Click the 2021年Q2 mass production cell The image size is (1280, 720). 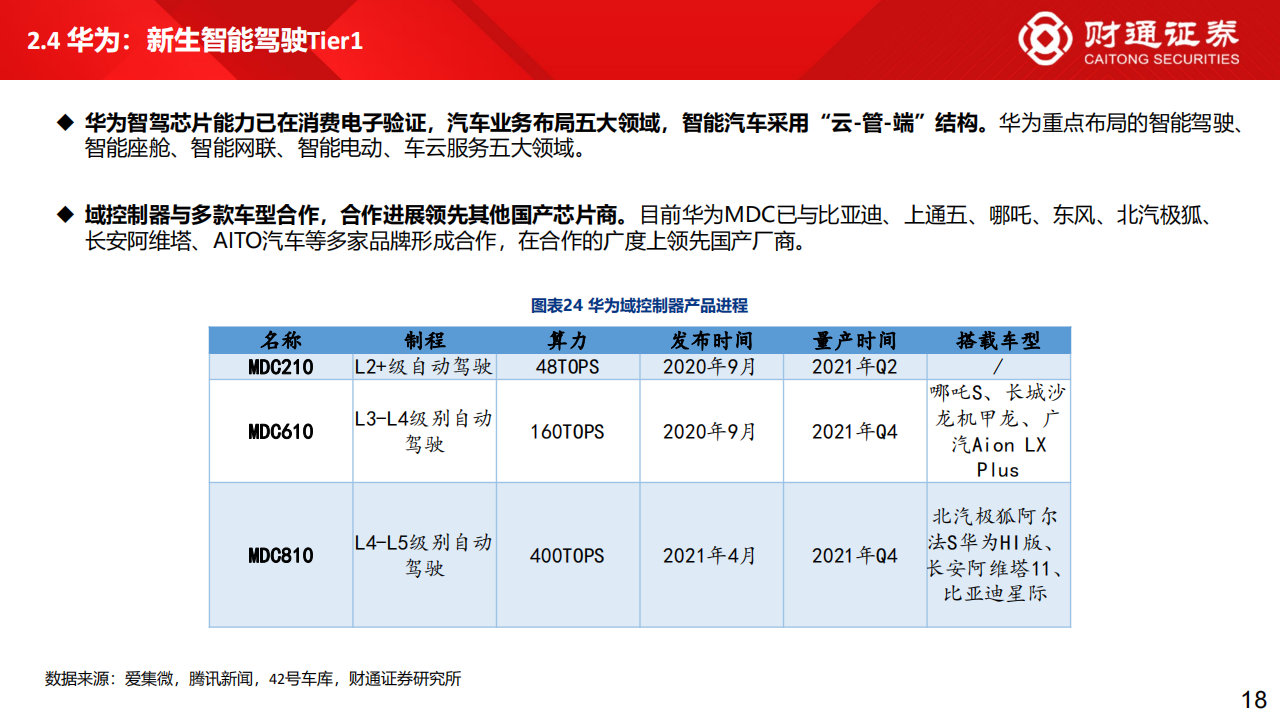click(855, 367)
